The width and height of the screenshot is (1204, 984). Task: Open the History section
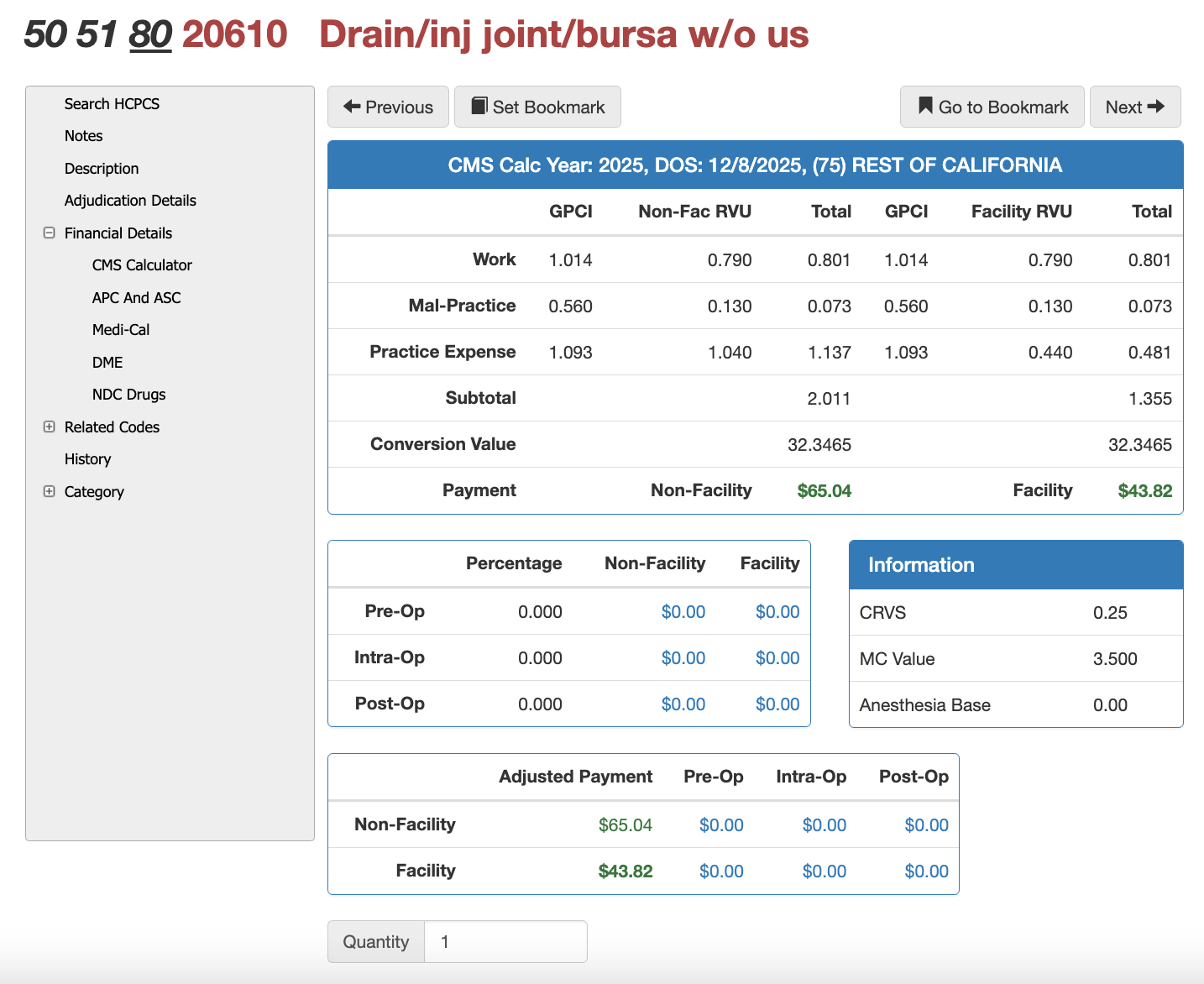(x=87, y=458)
